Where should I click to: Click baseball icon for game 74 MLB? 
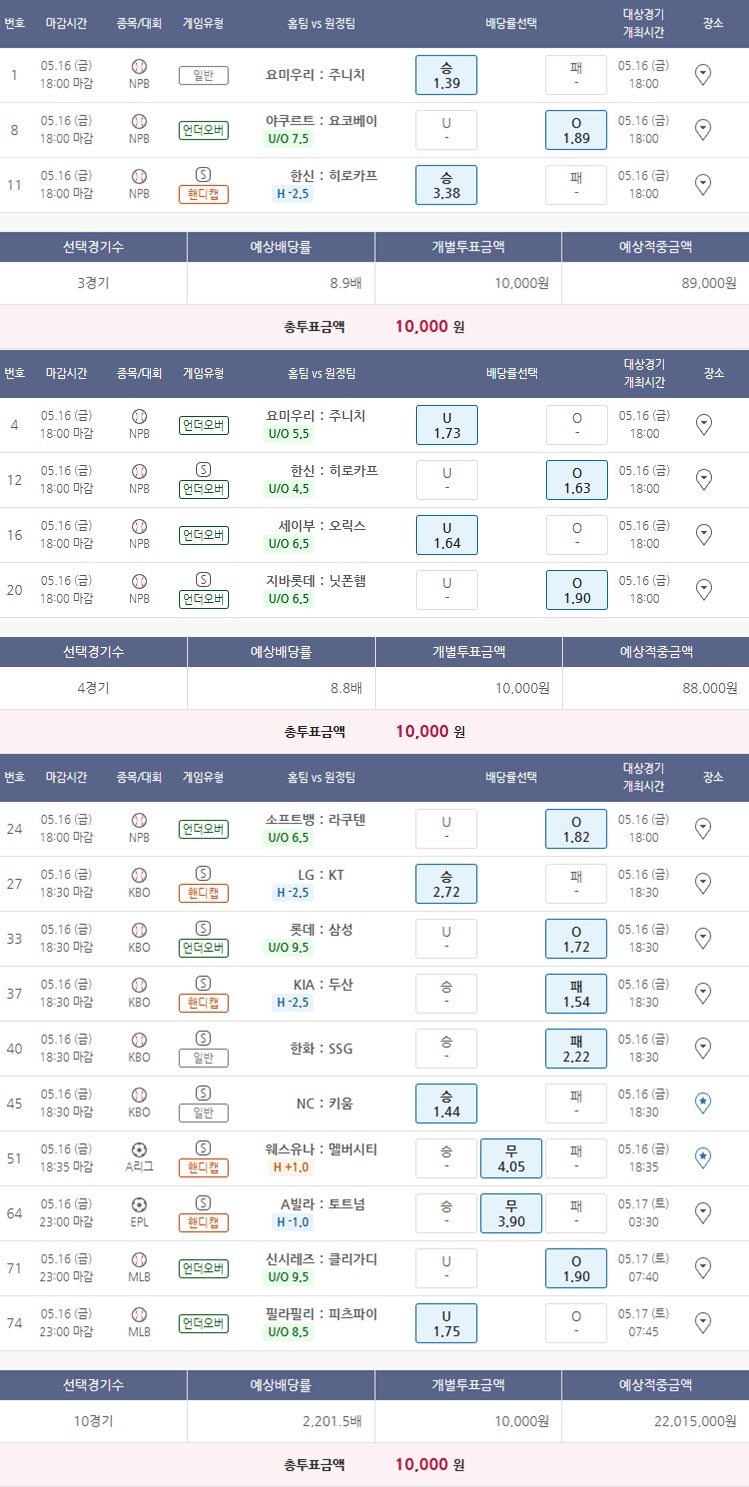(139, 1314)
